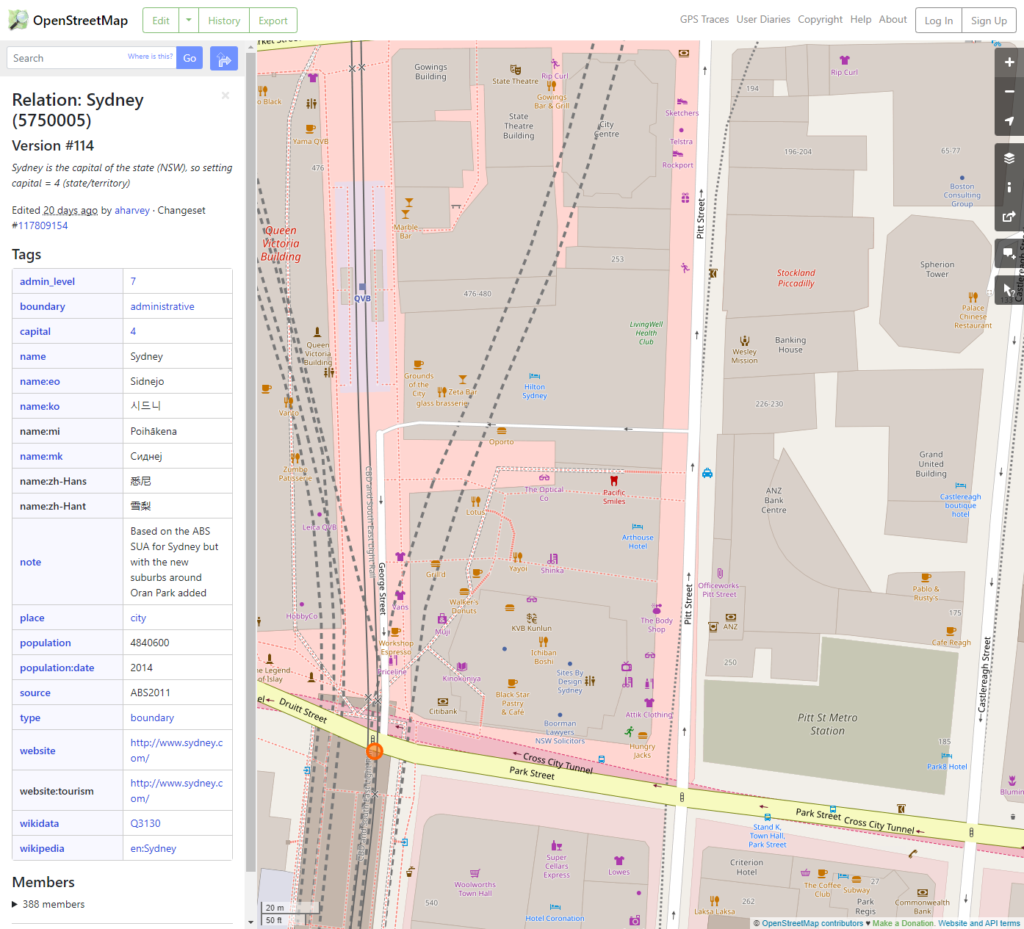Click the Pitt St Metro Station label
1024x929 pixels.
[x=827, y=724]
